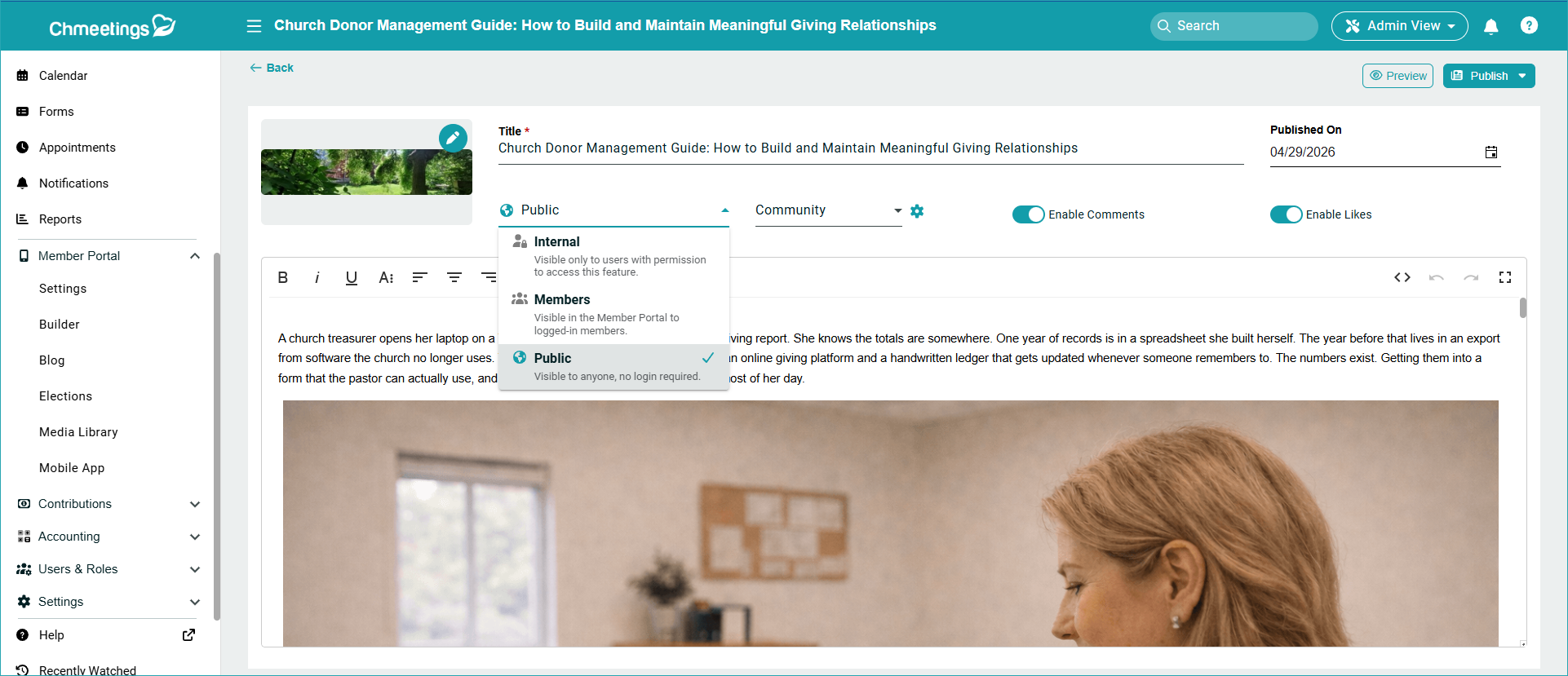Select the Internal visibility option
Screen dimensions: 1568x676
pyautogui.click(x=613, y=256)
